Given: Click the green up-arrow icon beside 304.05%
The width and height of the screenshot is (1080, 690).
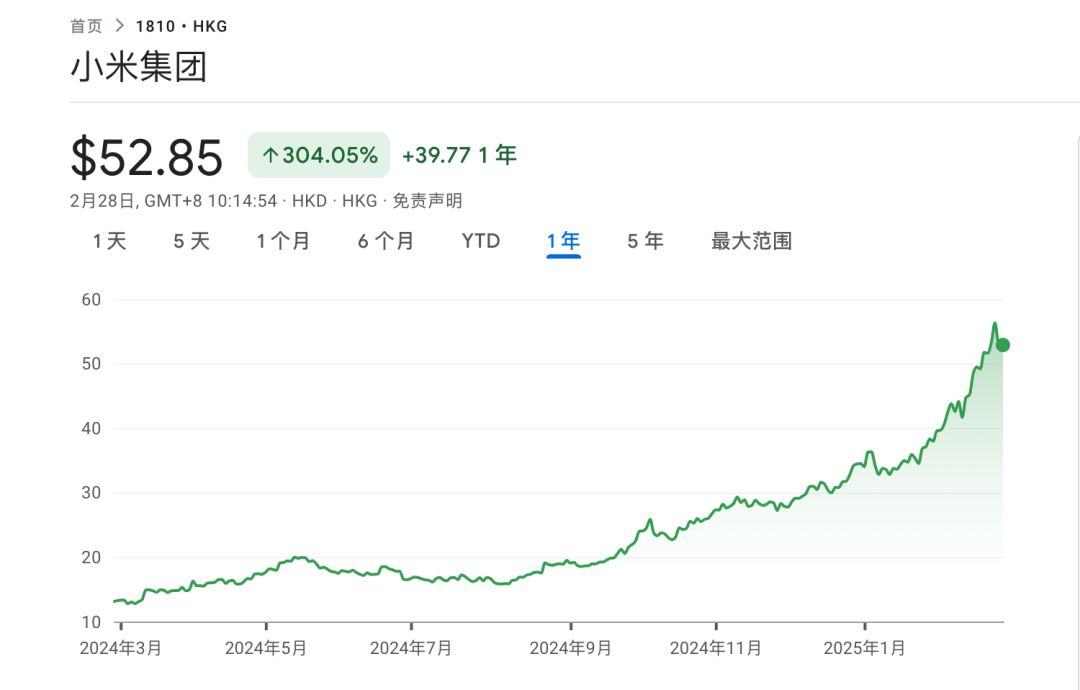Looking at the screenshot, I should [x=269, y=155].
